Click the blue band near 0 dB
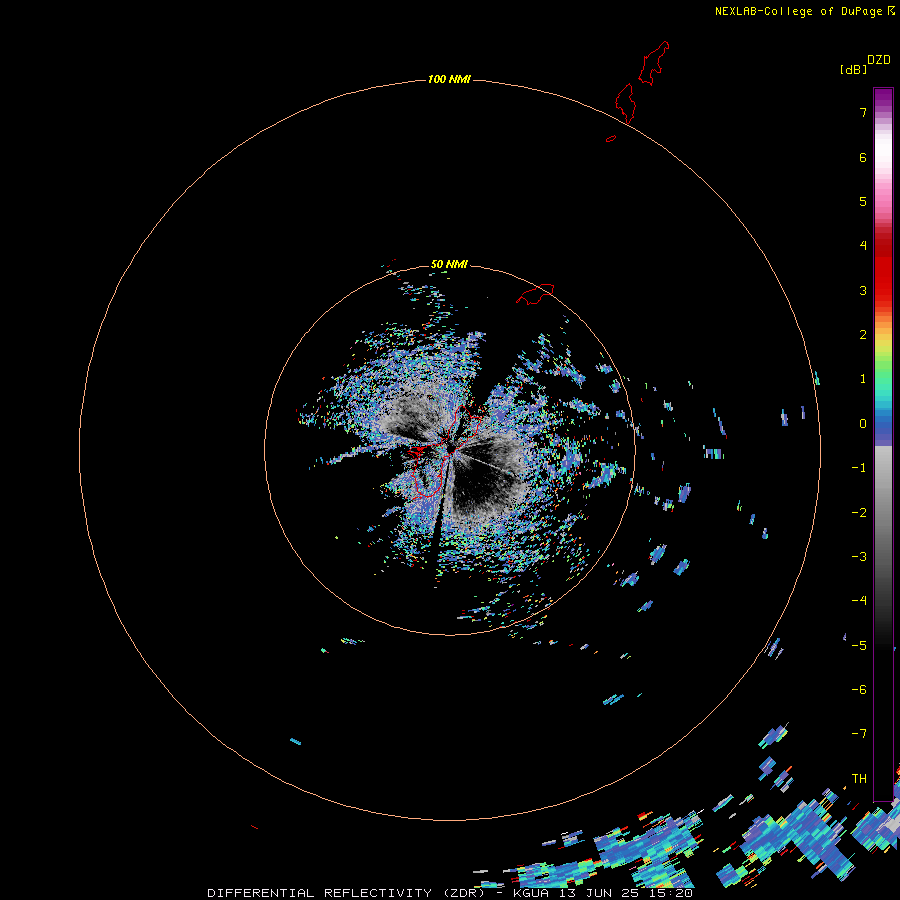Screen dimensions: 900x900 (883, 424)
